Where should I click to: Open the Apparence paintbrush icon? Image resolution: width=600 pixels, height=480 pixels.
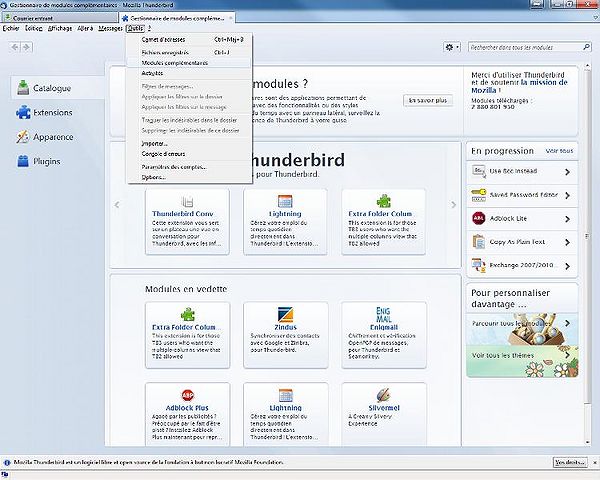[x=23, y=137]
